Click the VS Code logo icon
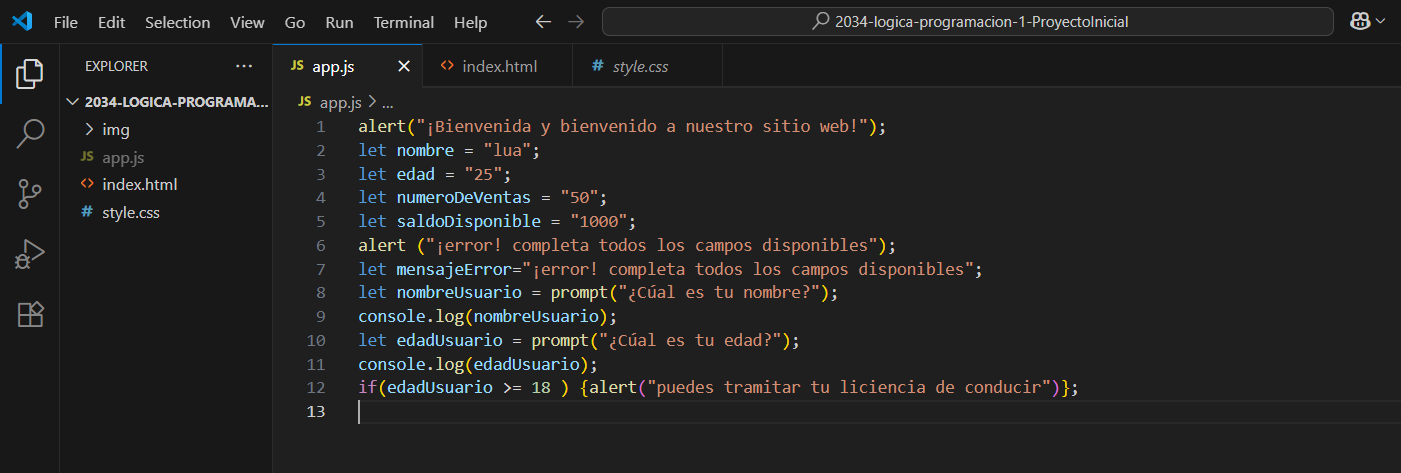The image size is (1401, 473). pos(21,21)
